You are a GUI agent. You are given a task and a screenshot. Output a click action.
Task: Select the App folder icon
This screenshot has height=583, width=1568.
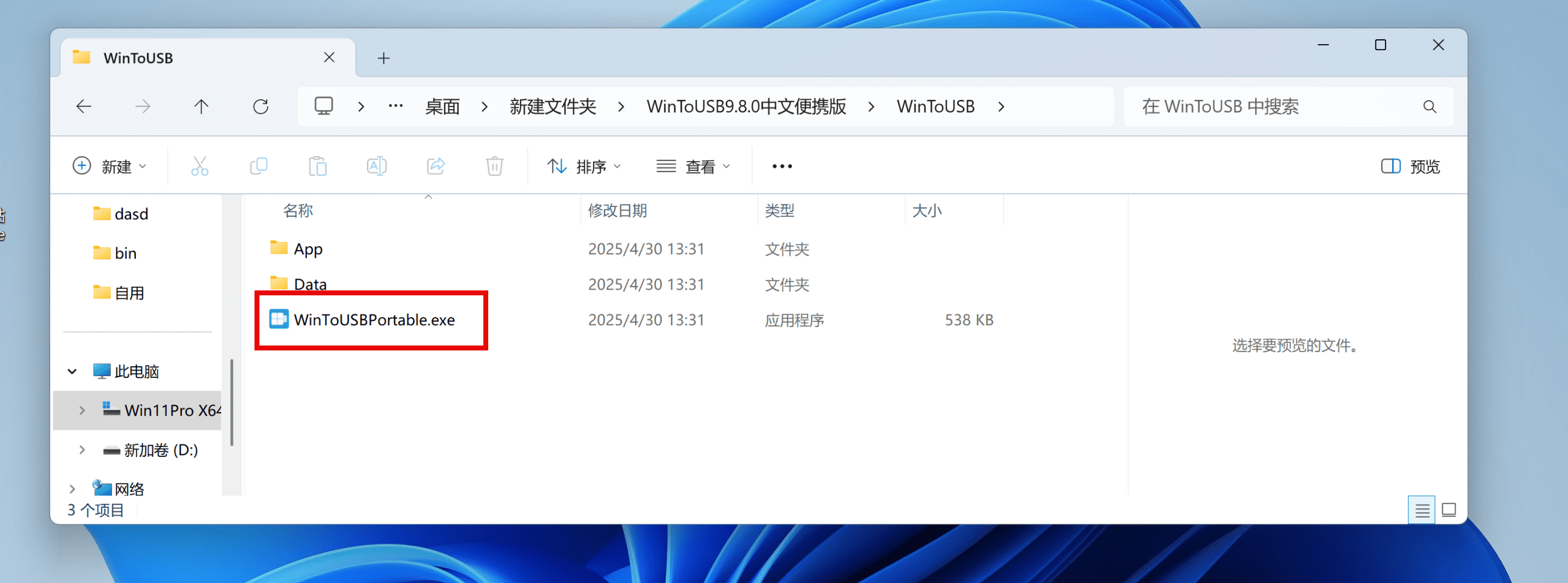(279, 247)
